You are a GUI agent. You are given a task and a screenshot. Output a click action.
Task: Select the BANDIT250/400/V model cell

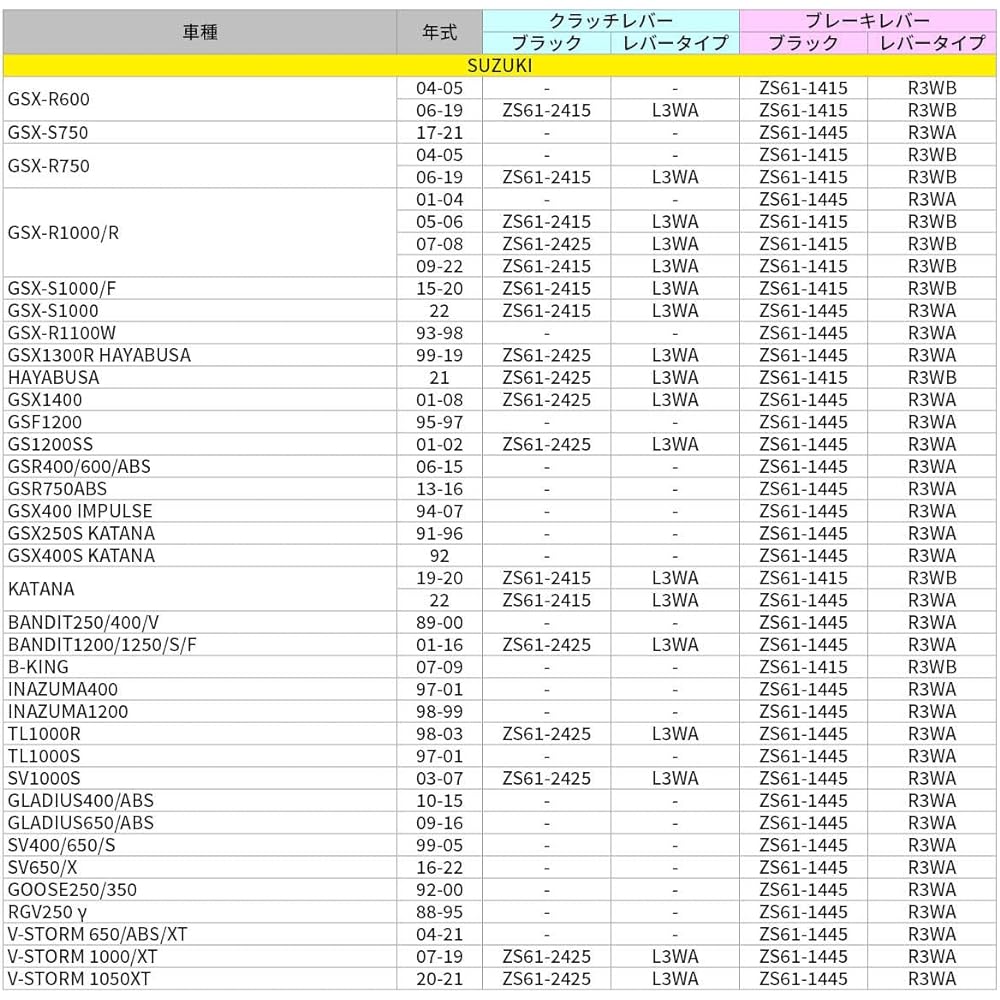(x=200, y=622)
